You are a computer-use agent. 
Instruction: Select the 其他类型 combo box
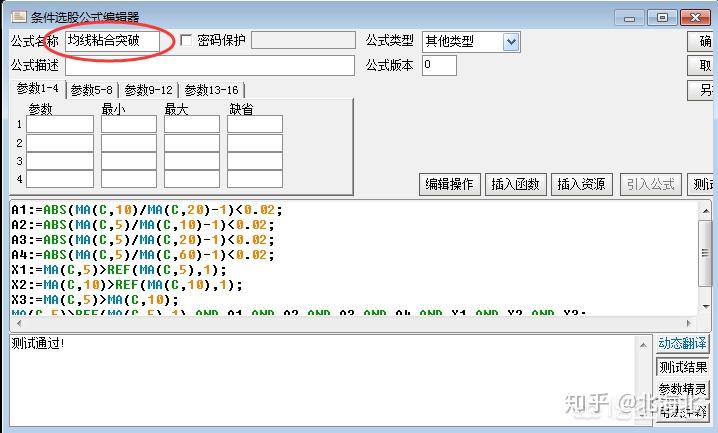pyautogui.click(x=471, y=42)
